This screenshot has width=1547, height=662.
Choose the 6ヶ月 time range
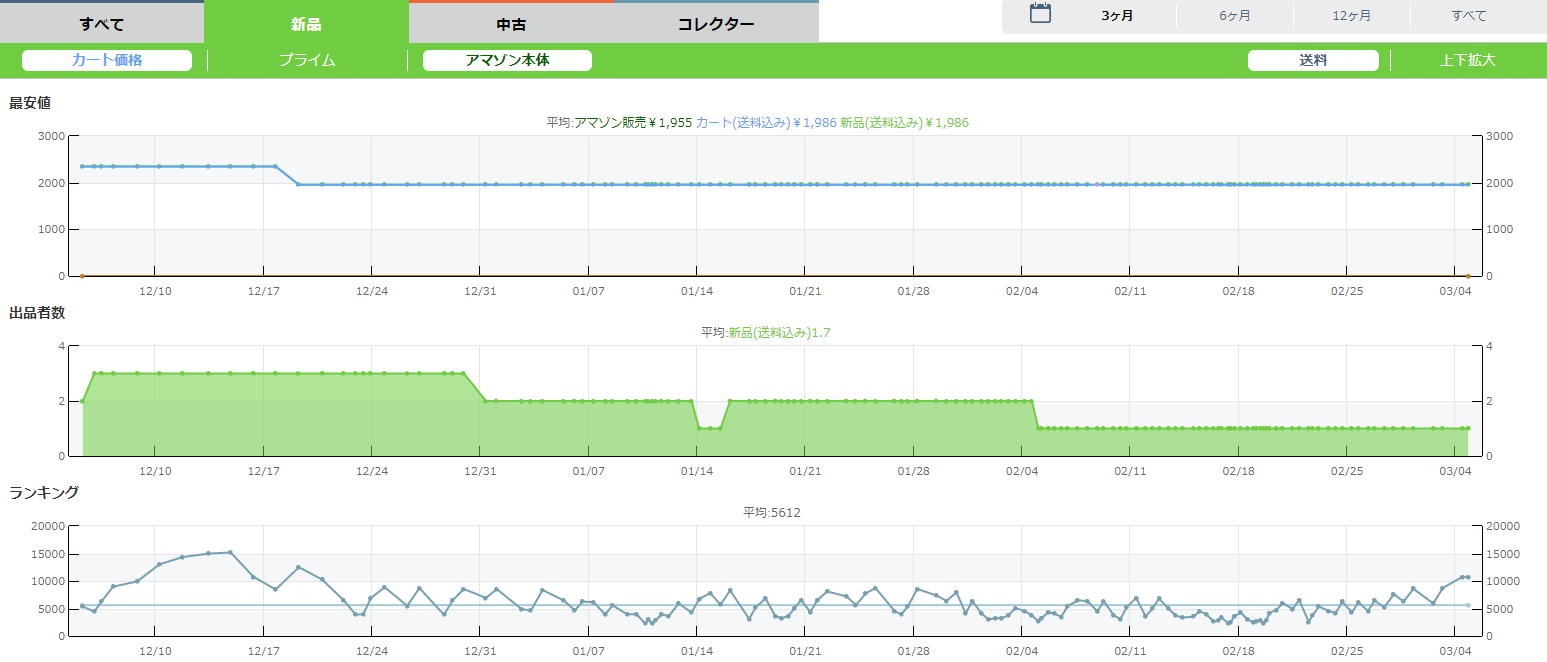pyautogui.click(x=1234, y=16)
